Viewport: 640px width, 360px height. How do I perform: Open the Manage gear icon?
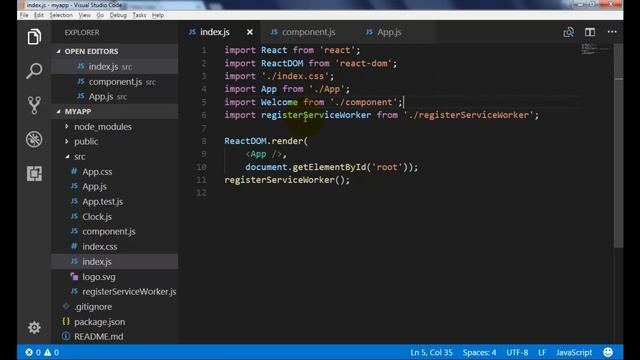[34, 327]
